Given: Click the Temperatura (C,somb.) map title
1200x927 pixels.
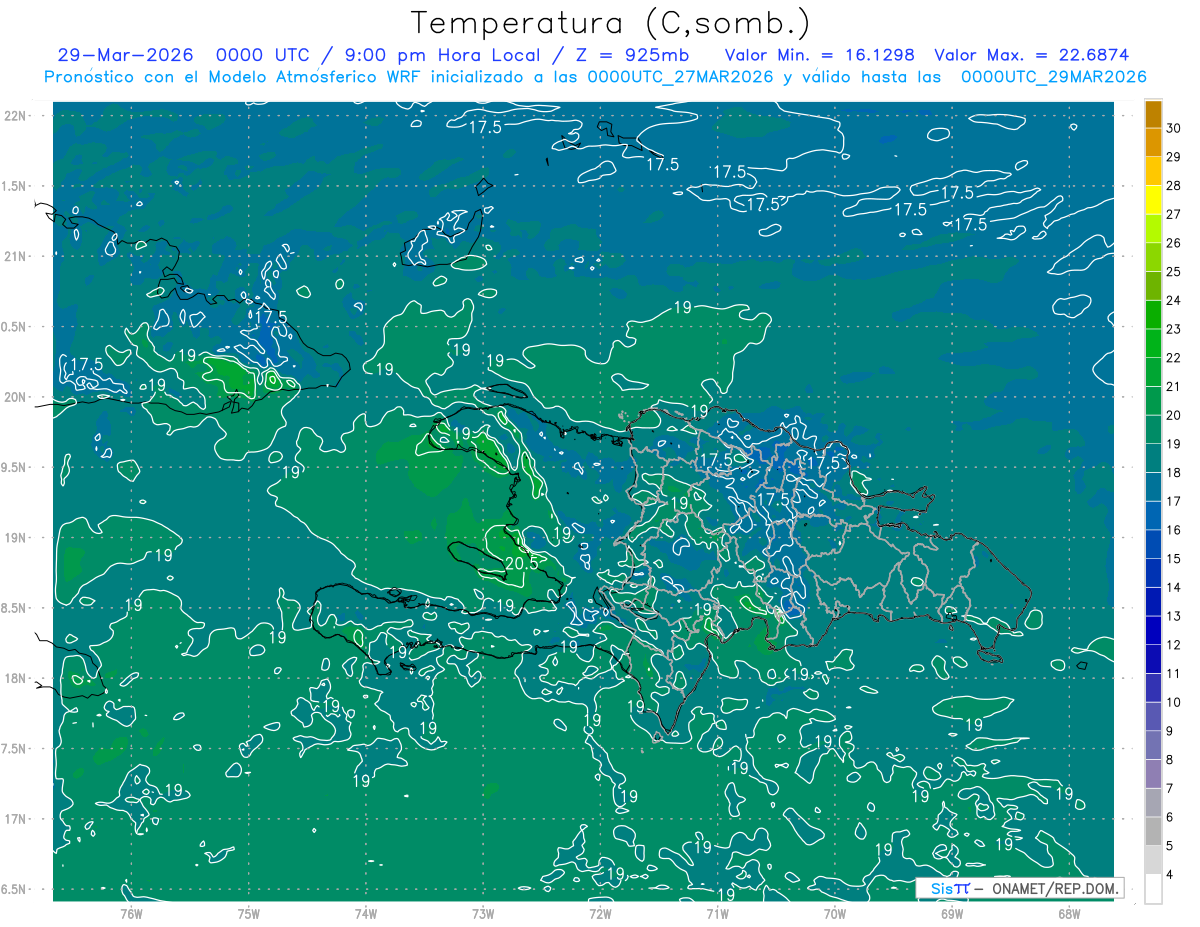Looking at the screenshot, I should pos(611,23).
